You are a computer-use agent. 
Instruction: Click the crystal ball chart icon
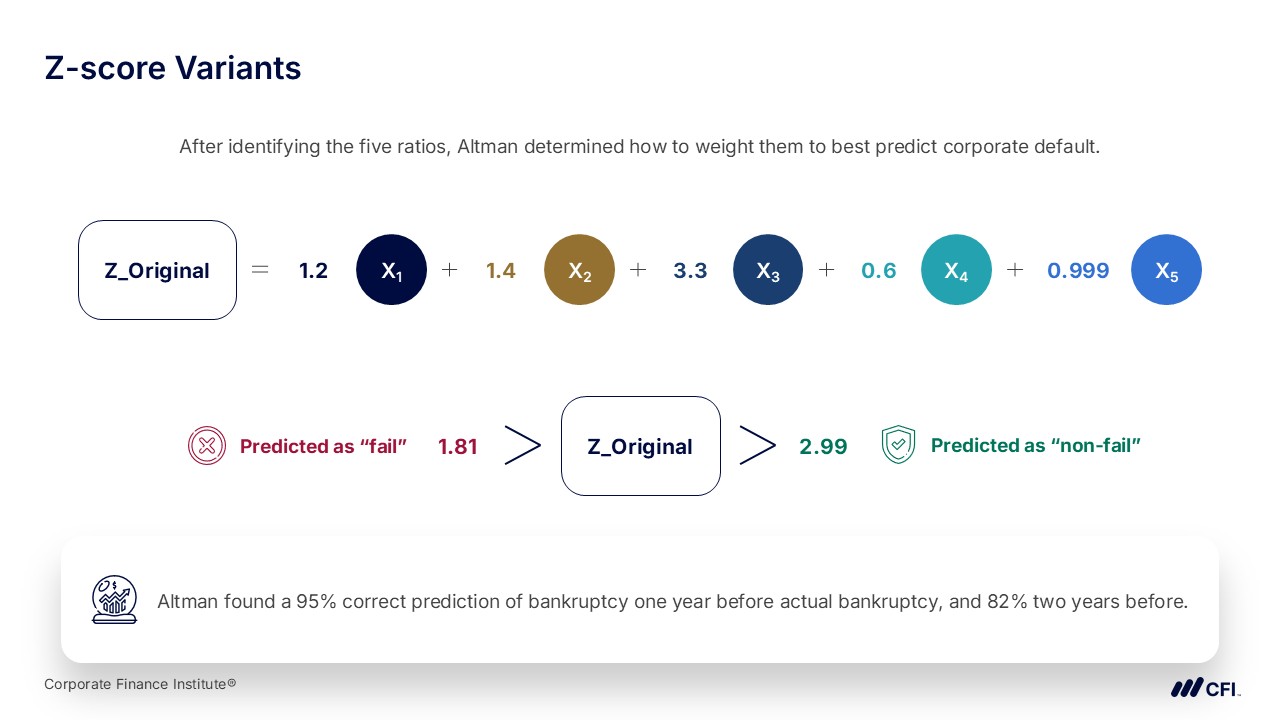point(114,600)
